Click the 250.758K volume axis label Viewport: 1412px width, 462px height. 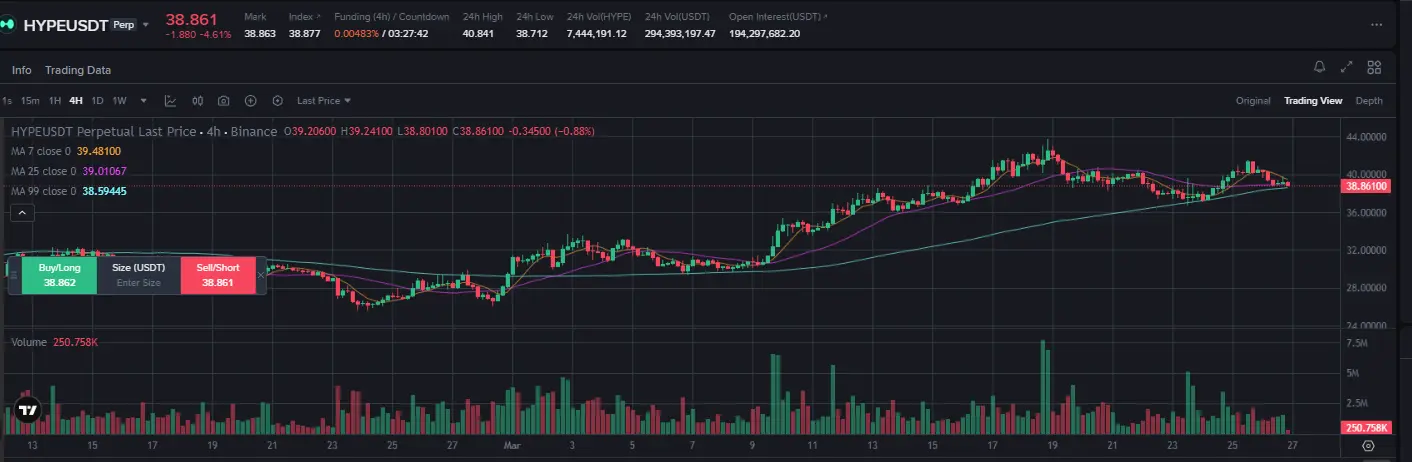click(1366, 428)
